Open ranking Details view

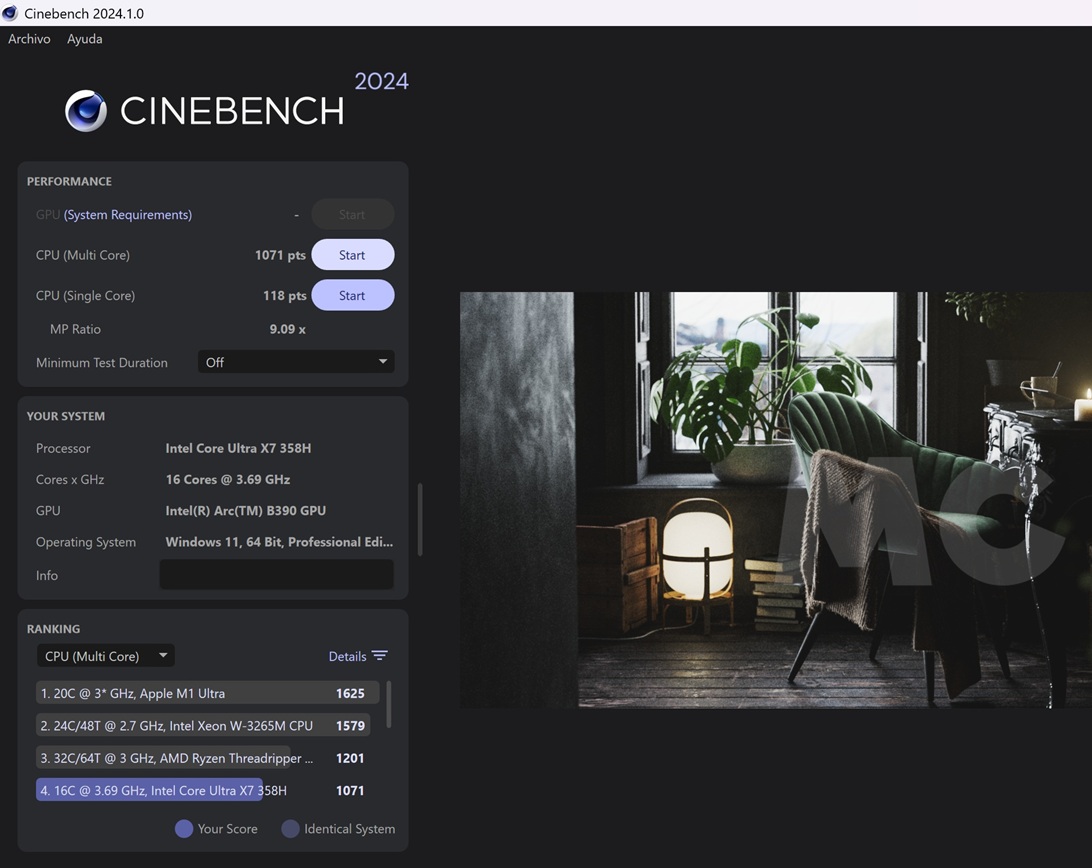point(347,657)
